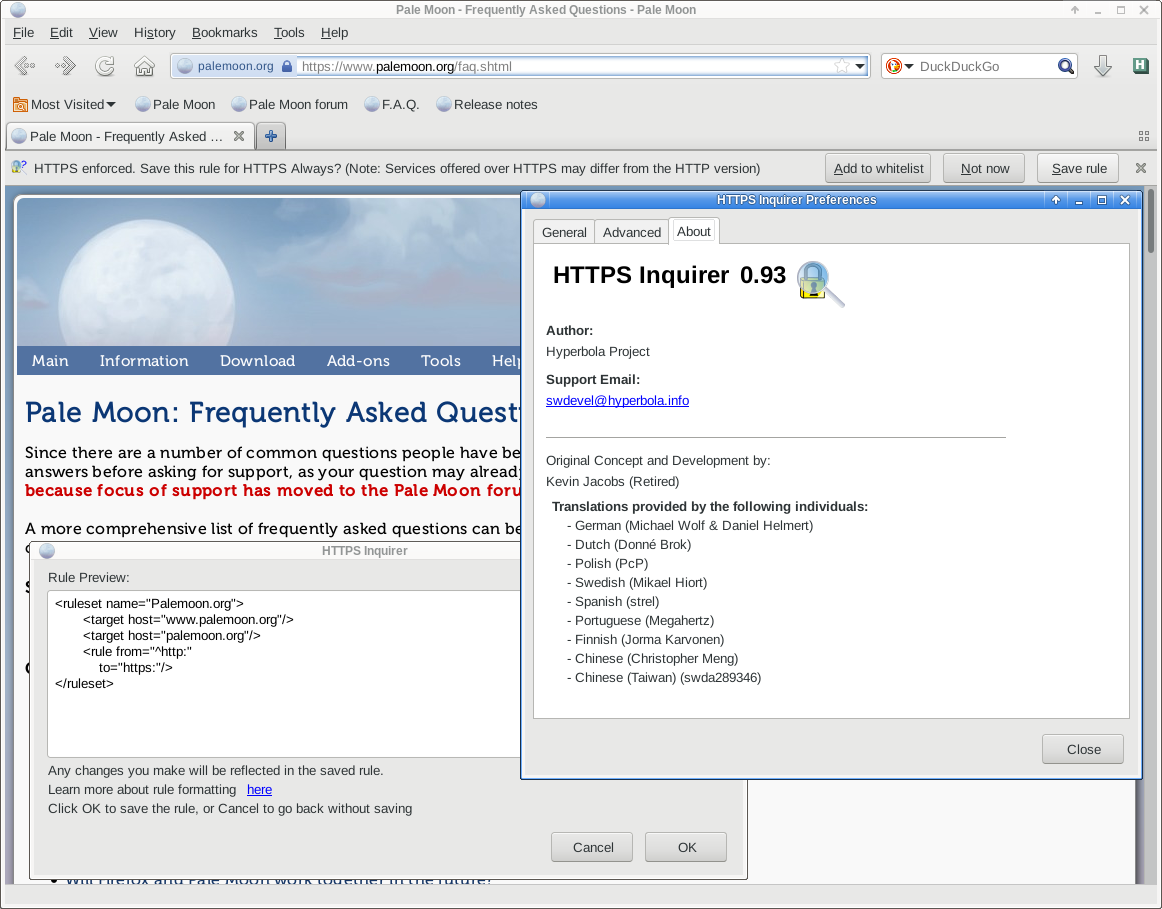This screenshot has width=1162, height=909.
Task: Reload the current page
Action: 104,66
